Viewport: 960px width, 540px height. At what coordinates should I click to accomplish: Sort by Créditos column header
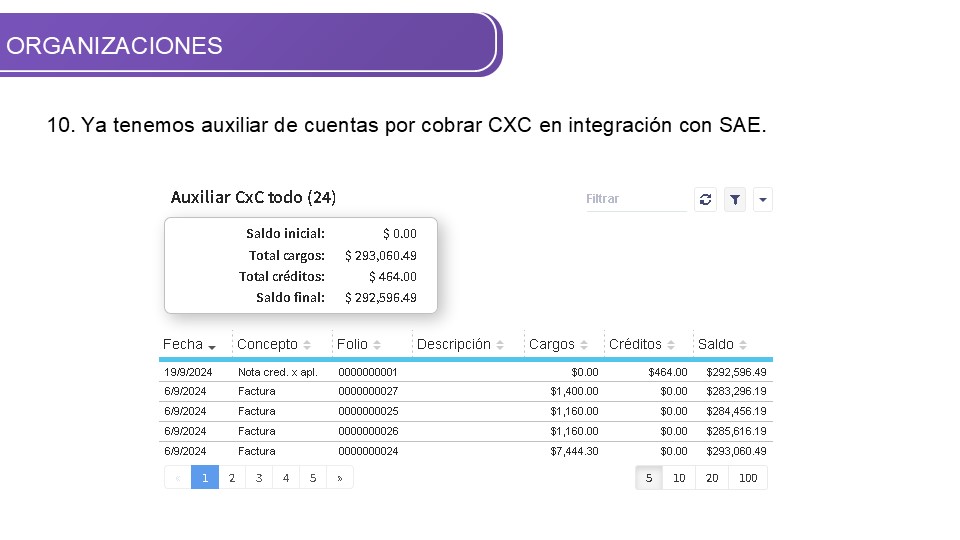click(641, 344)
